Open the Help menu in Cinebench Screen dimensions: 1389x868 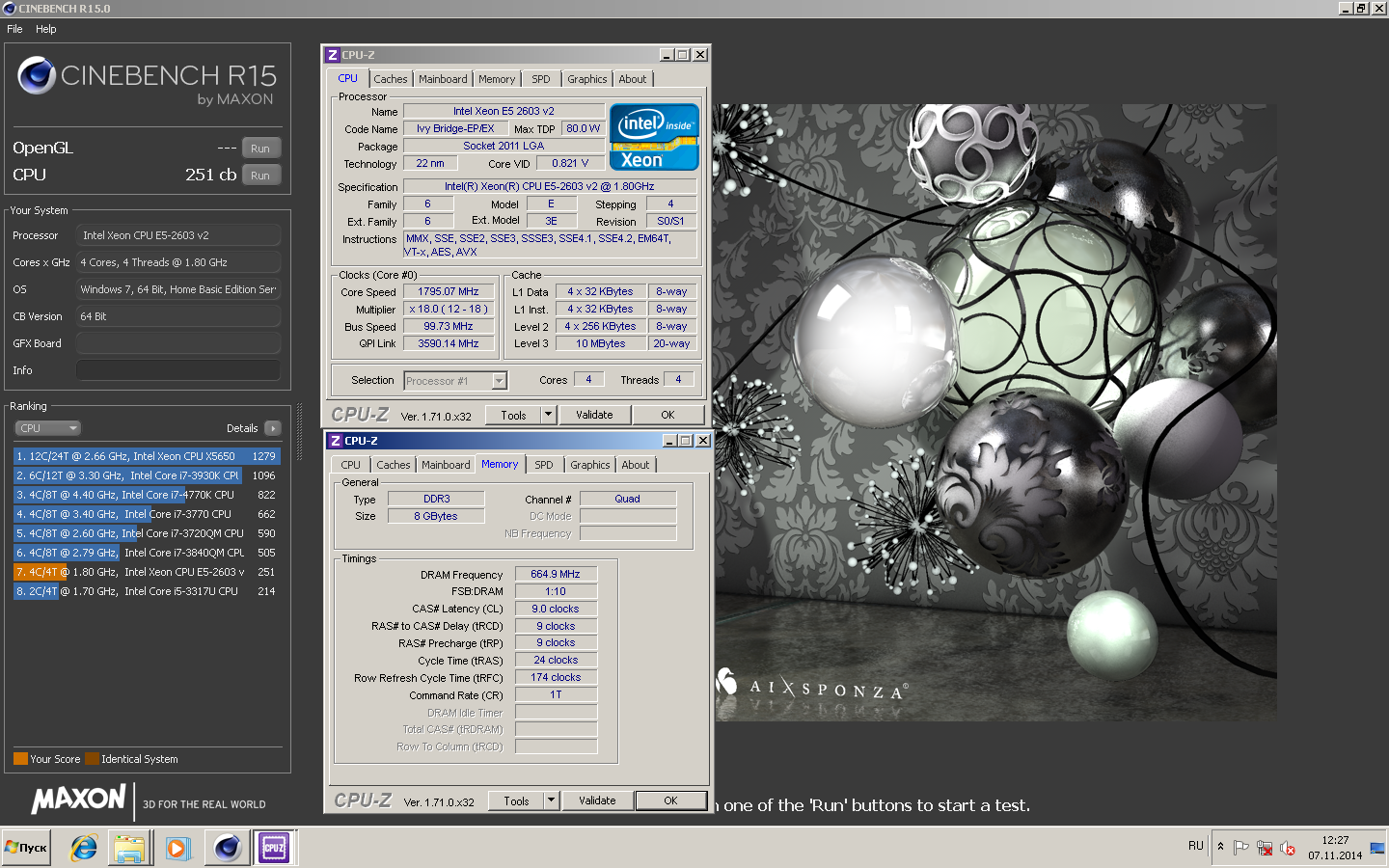pyautogui.click(x=45, y=29)
